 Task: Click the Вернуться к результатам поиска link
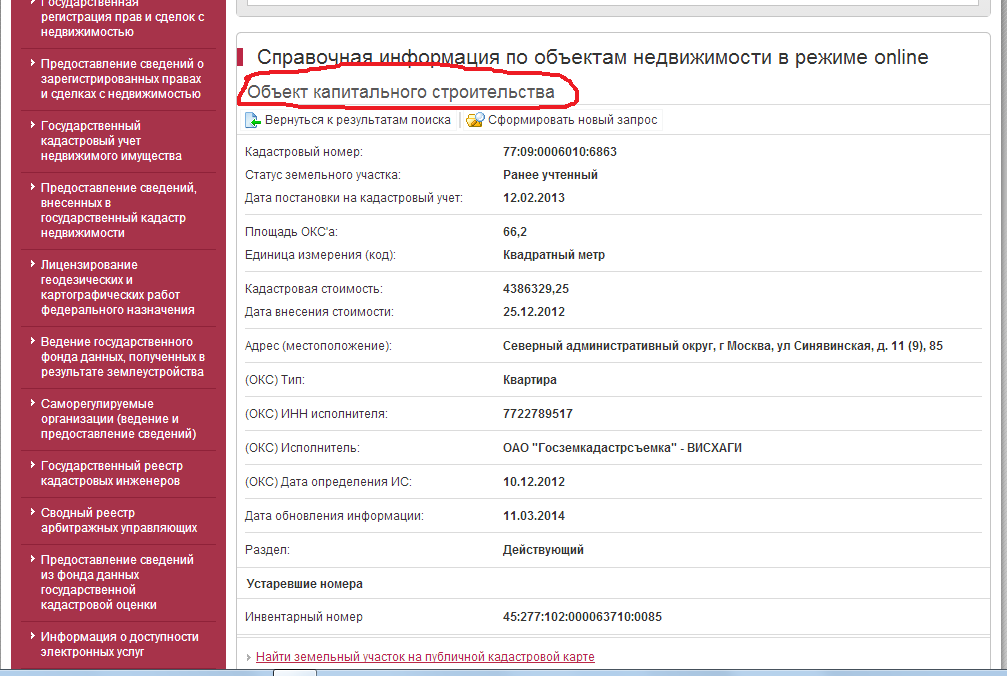[357, 121]
